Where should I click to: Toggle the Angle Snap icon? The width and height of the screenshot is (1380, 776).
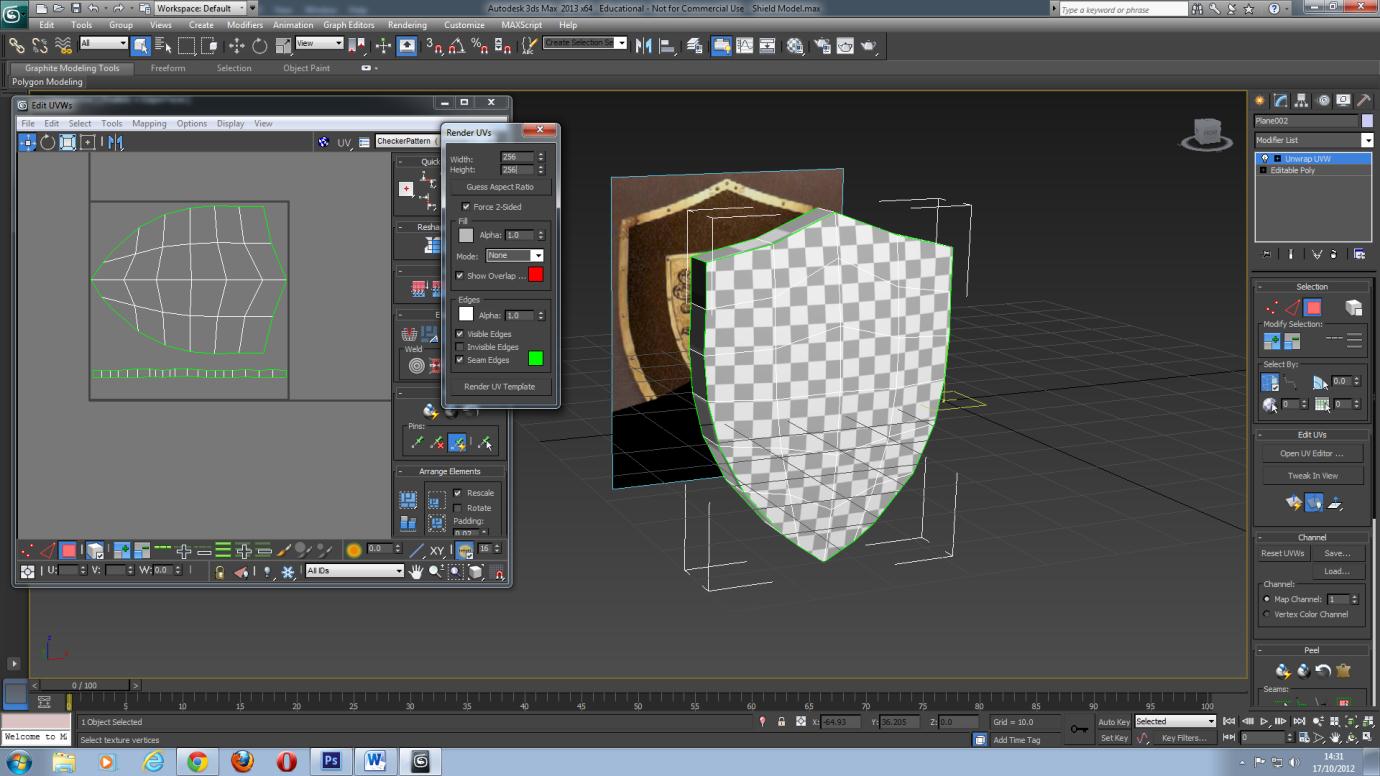[x=456, y=45]
